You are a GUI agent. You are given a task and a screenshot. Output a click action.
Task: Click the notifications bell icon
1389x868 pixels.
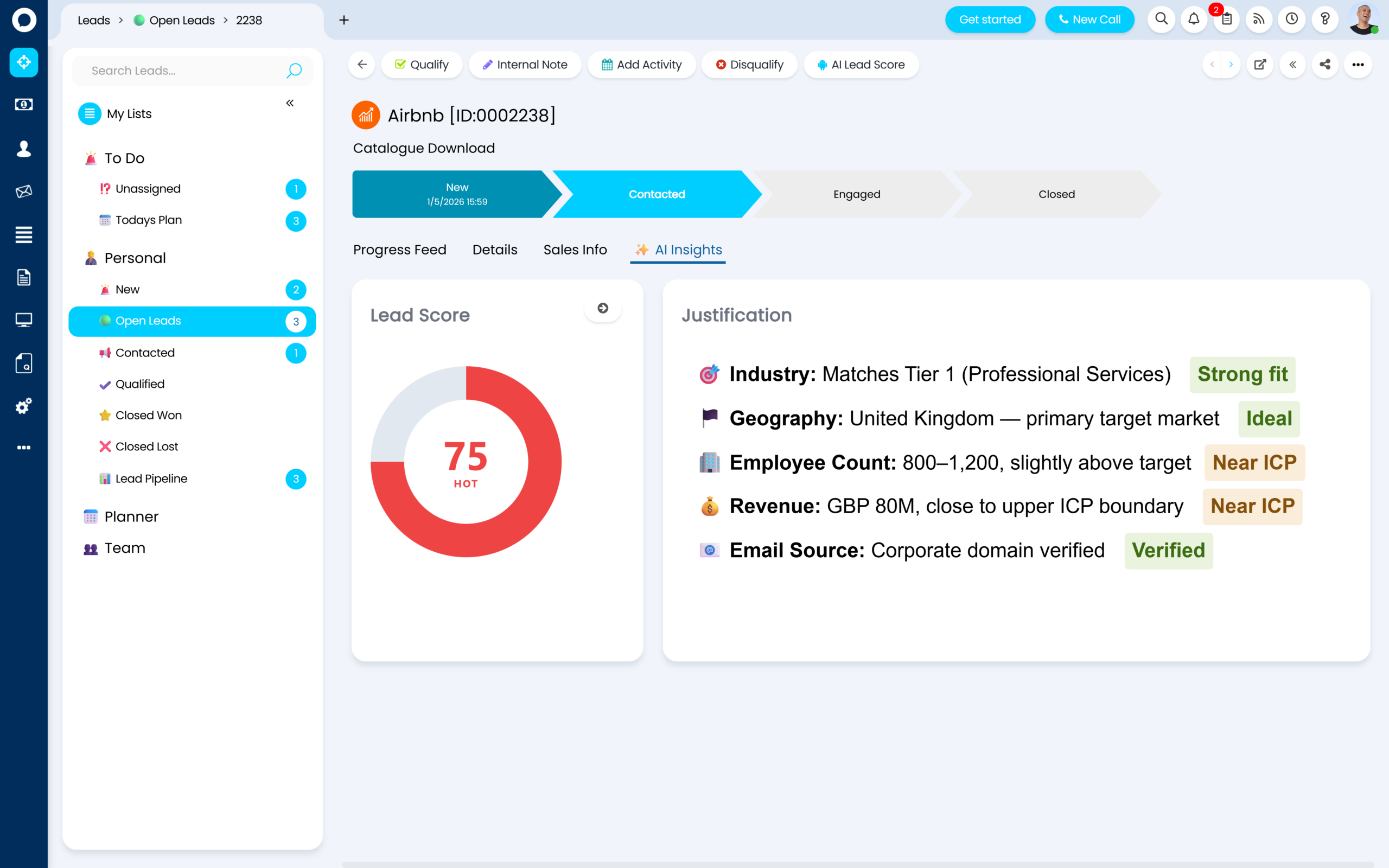click(1193, 20)
